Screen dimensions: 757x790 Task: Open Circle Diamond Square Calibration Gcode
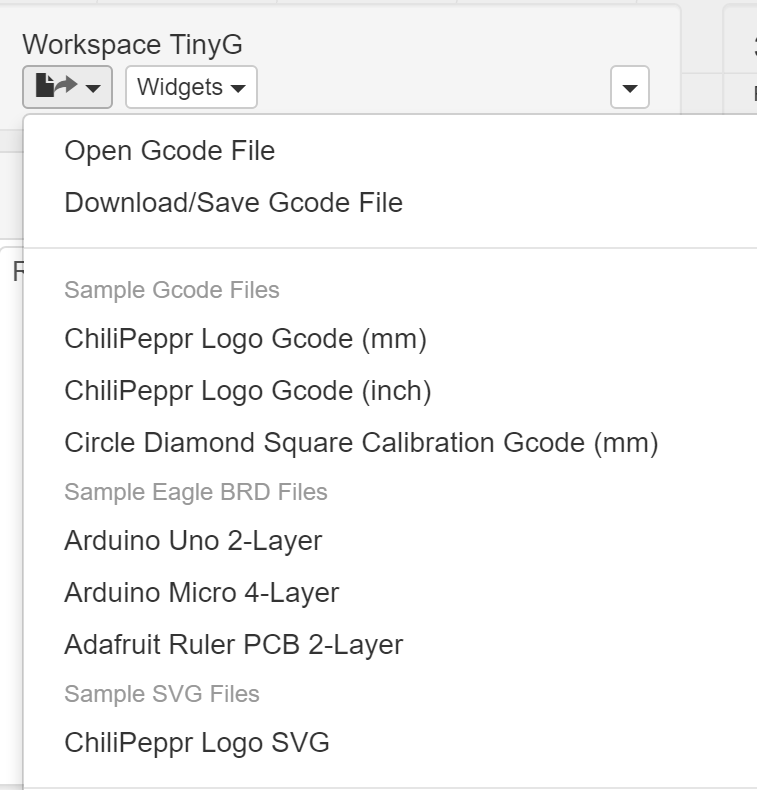click(x=361, y=442)
